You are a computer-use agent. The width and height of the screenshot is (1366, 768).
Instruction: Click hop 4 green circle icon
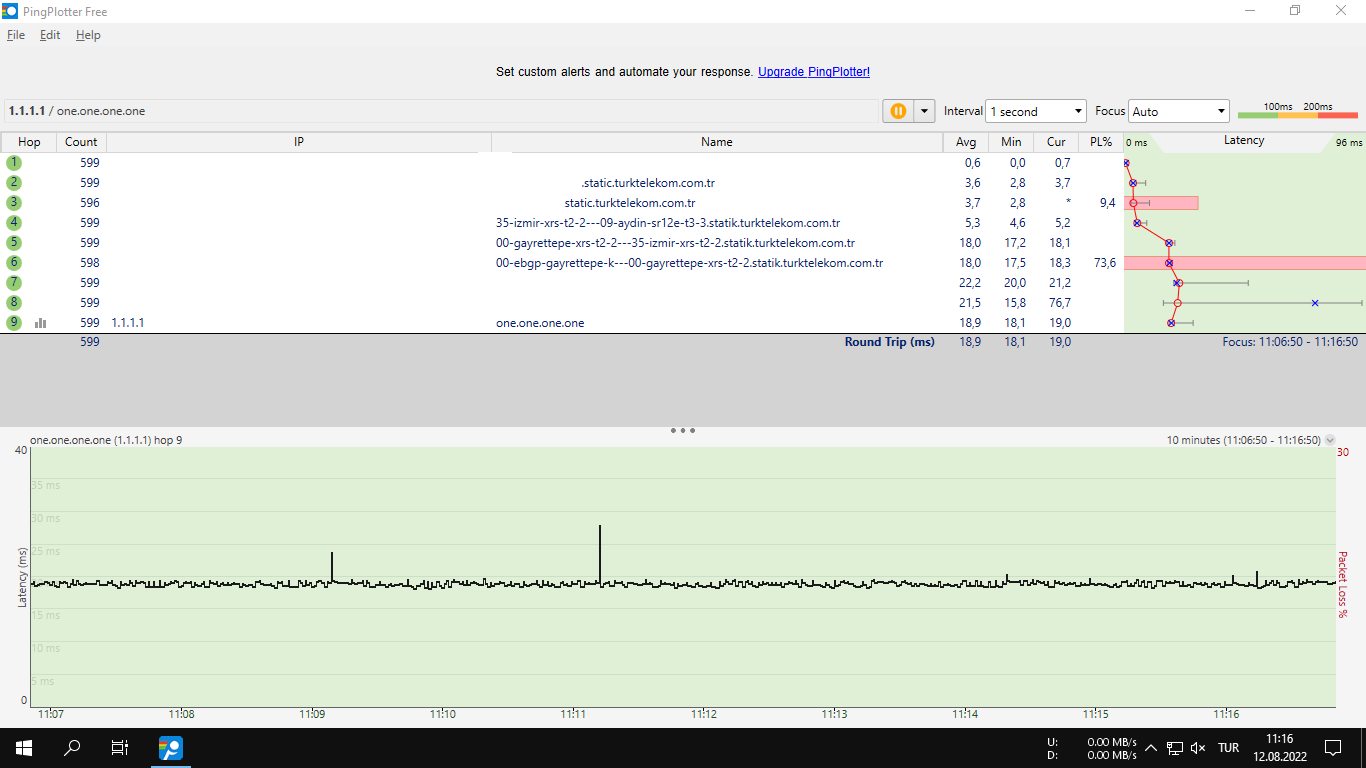point(14,222)
